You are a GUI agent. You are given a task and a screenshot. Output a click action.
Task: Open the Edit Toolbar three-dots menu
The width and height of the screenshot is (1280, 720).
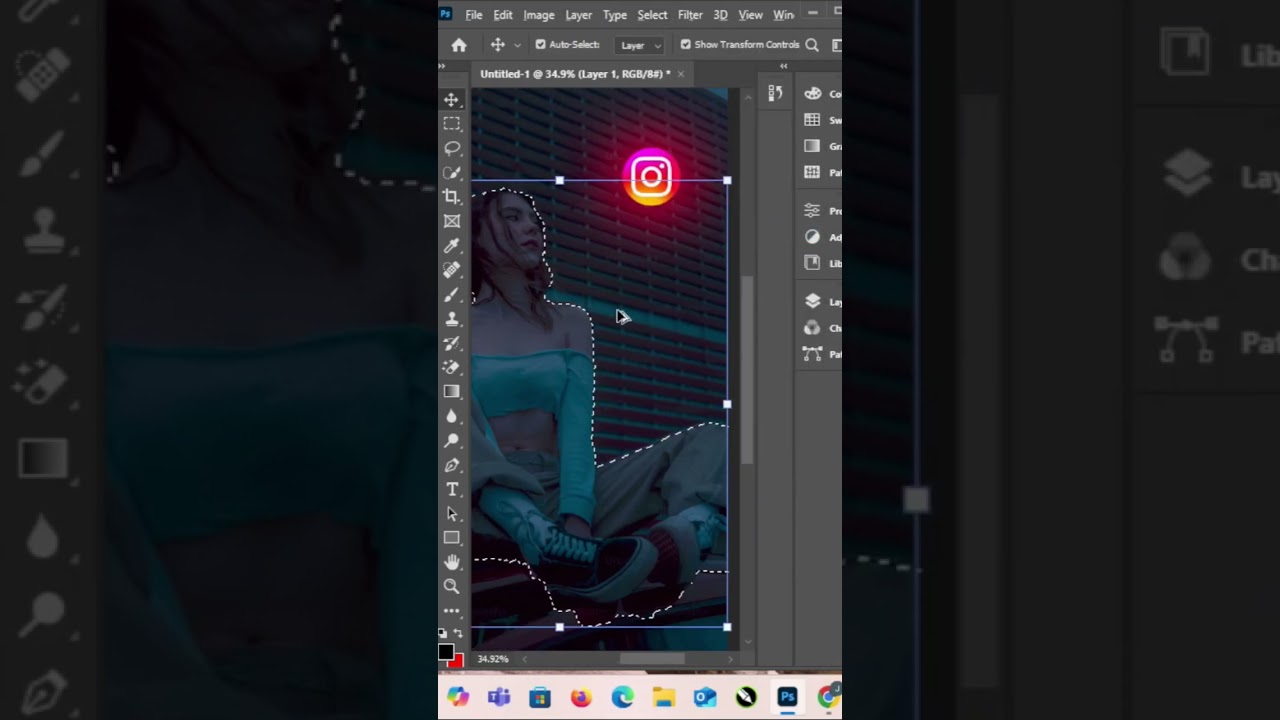tap(452, 610)
